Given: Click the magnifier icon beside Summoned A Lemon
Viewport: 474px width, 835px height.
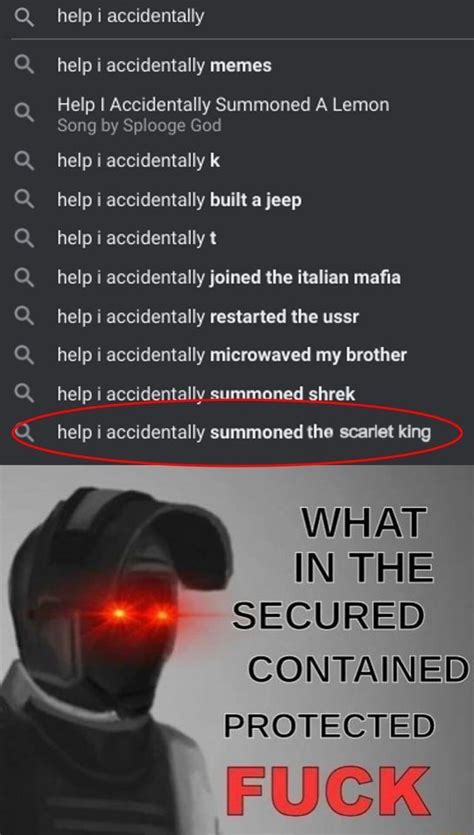Looking at the screenshot, I should point(24,114).
